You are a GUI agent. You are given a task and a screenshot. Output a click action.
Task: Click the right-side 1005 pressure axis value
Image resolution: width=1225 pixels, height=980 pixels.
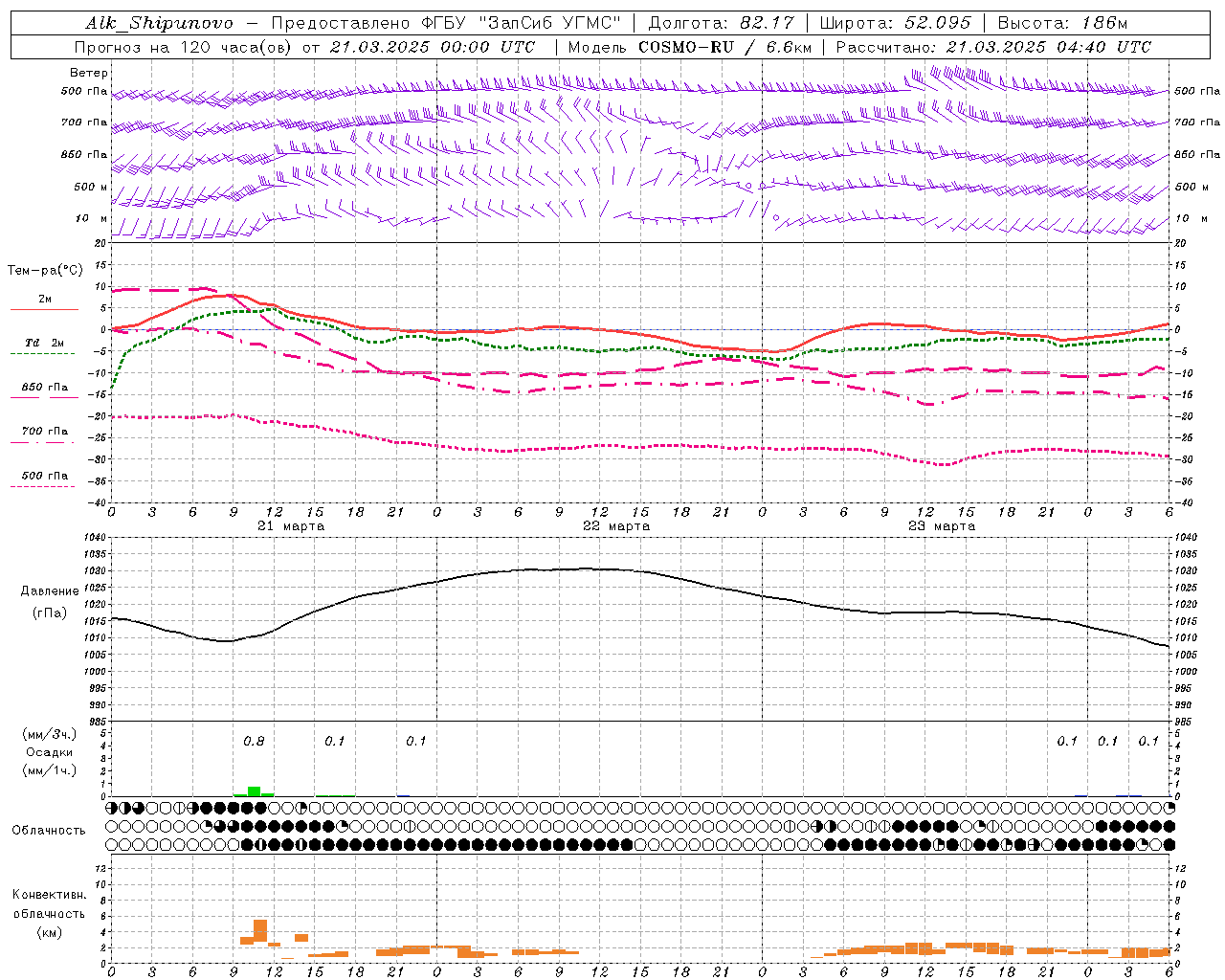pos(1186,655)
